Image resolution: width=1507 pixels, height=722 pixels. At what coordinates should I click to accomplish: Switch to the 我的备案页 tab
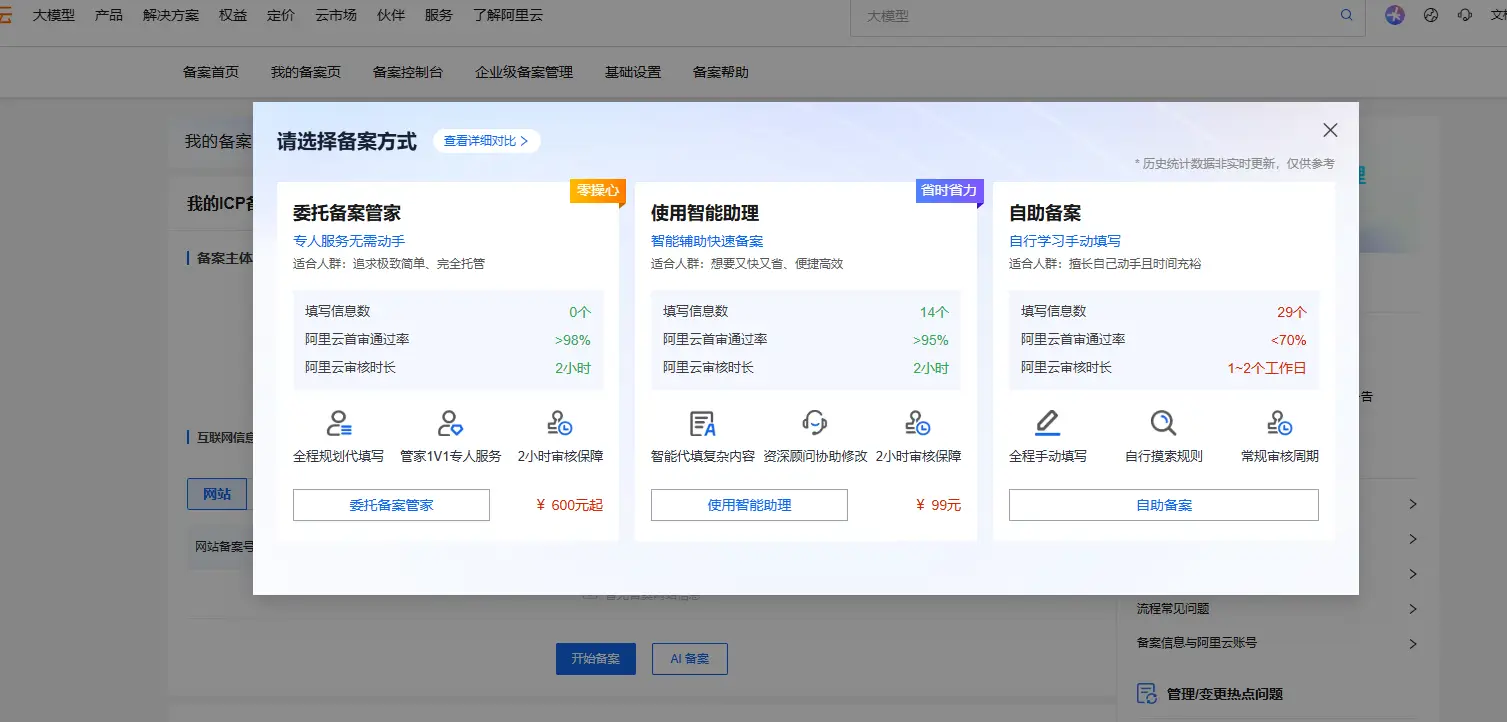coord(306,72)
